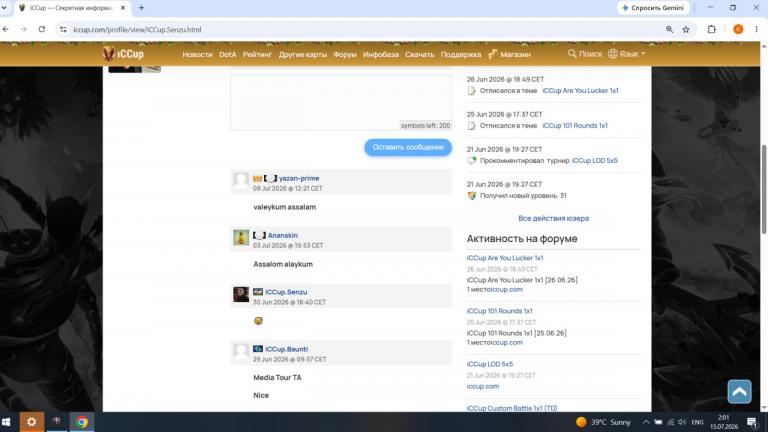Image resolution: width=768 pixels, height=432 pixels.
Task: Click the iCCup logo in header
Action: [123, 54]
